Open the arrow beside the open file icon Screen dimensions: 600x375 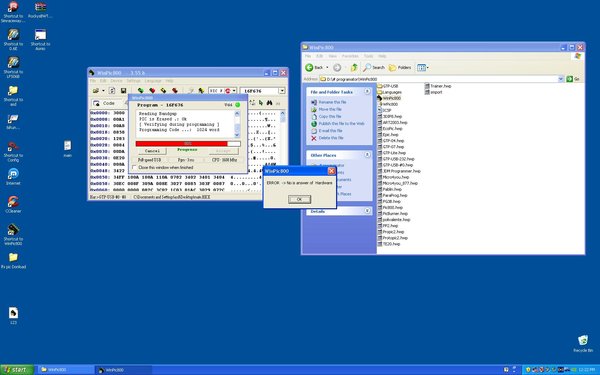[x=103, y=91]
